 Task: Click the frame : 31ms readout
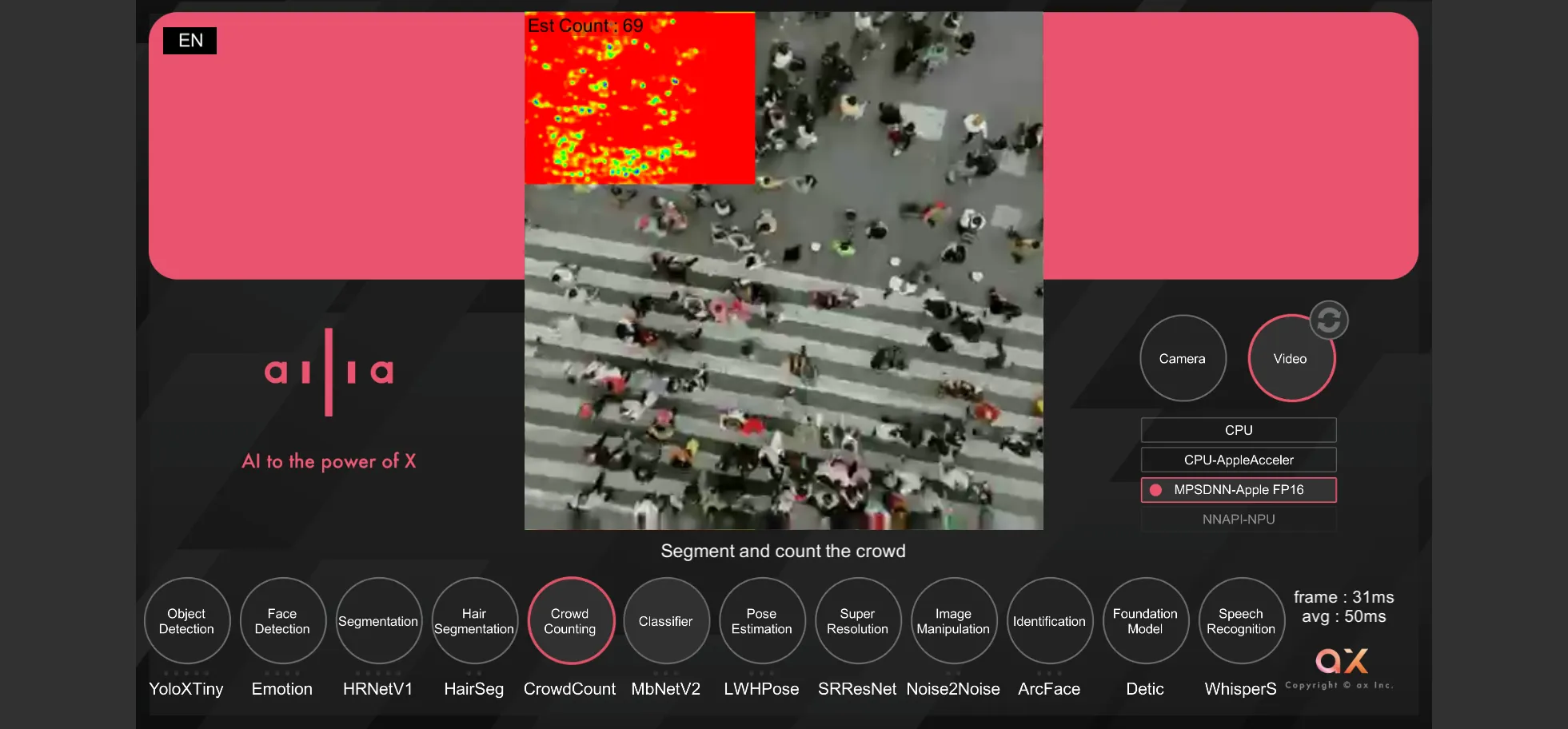[x=1344, y=597]
